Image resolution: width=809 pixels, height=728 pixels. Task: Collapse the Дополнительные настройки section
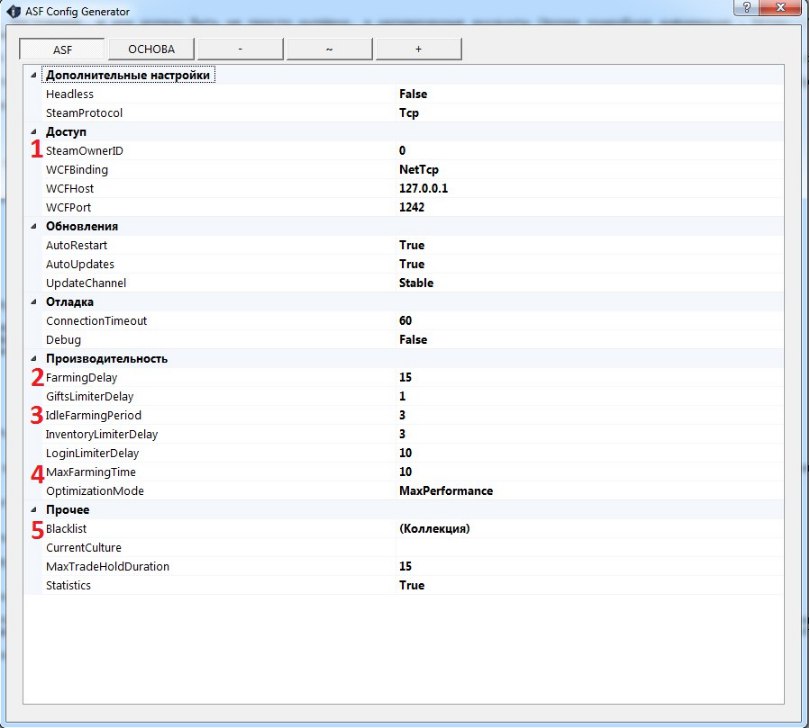coord(34,75)
